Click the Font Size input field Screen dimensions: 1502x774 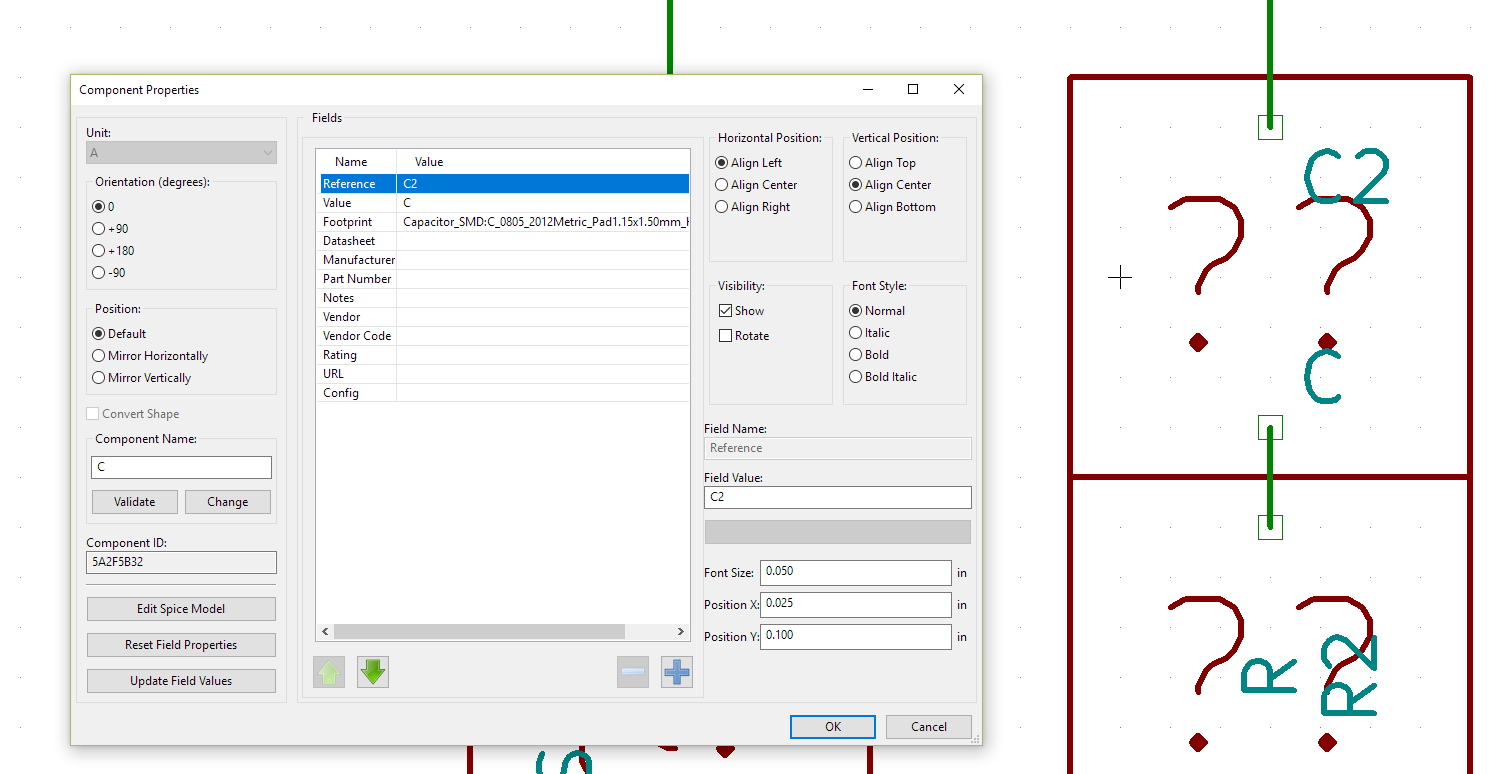click(855, 572)
